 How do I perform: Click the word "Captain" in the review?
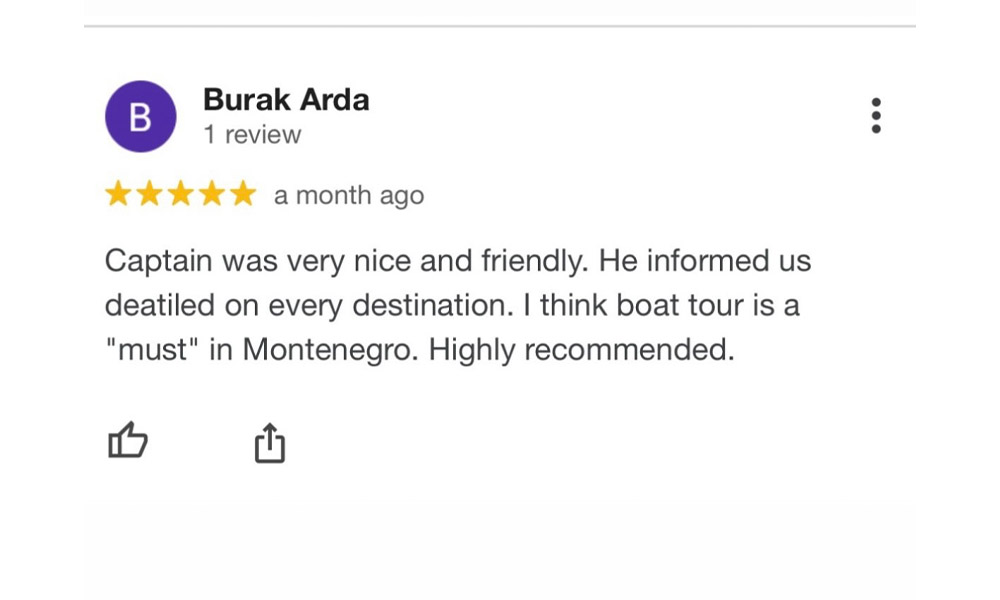pos(159,261)
